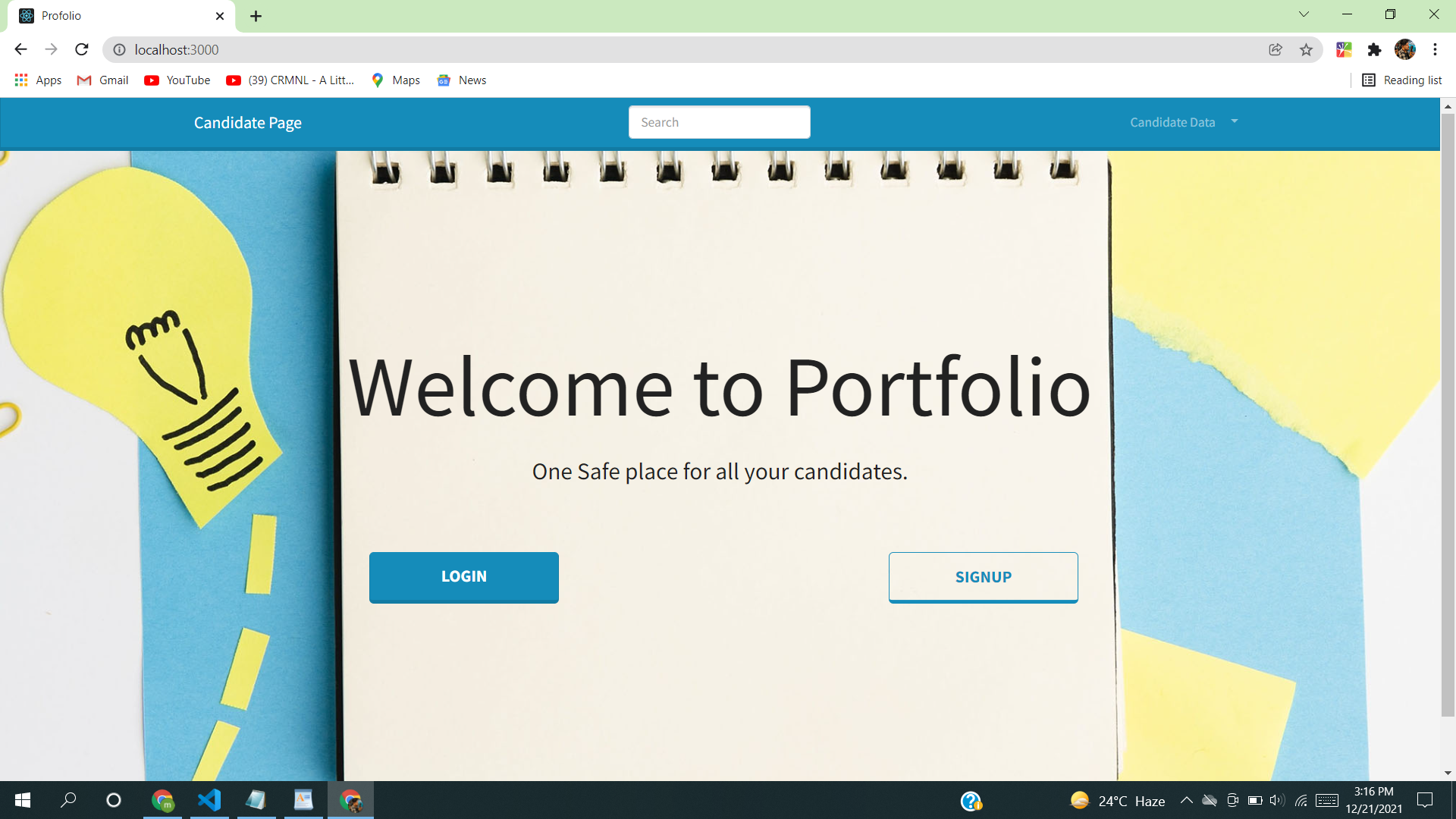
Task: Open Gmail from the bookmarks bar
Action: pos(101,80)
